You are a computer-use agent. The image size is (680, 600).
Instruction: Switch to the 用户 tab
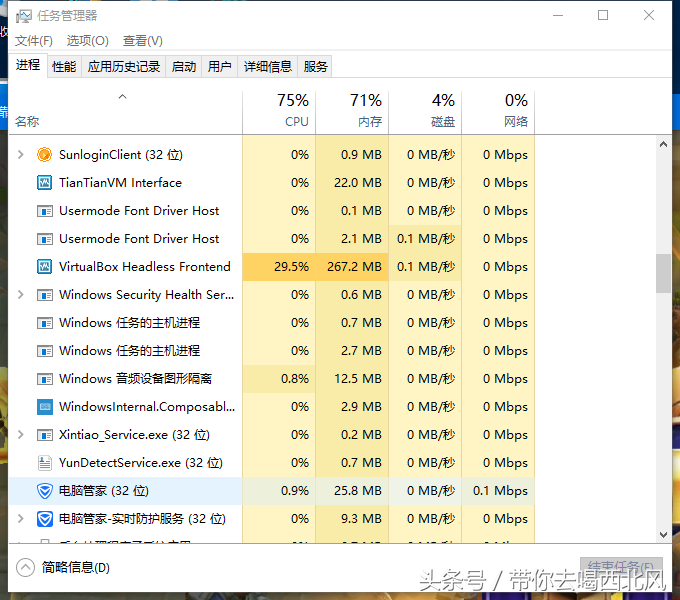click(219, 67)
